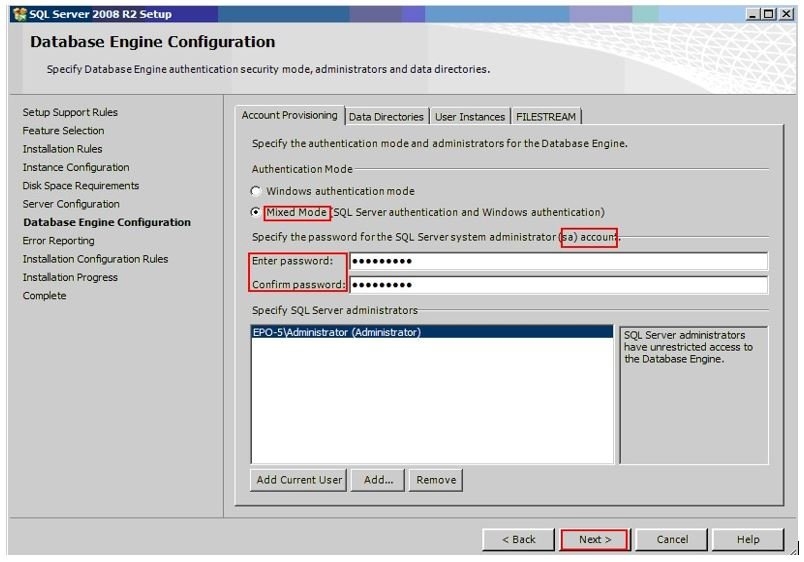The image size is (804, 562).
Task: Click the Confirm password field
Action: pyautogui.click(x=558, y=285)
